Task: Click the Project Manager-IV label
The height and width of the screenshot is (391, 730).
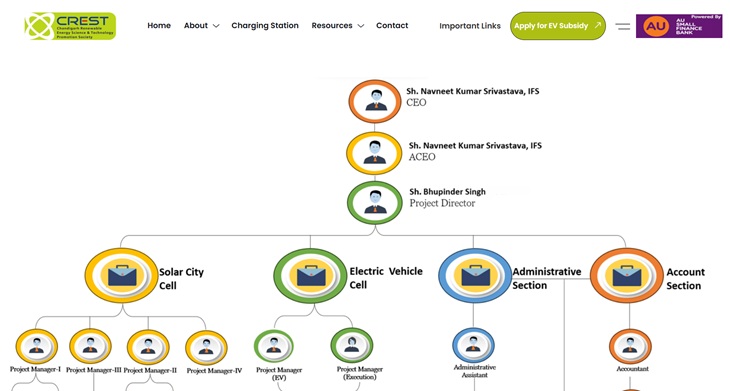Action: coord(214,371)
